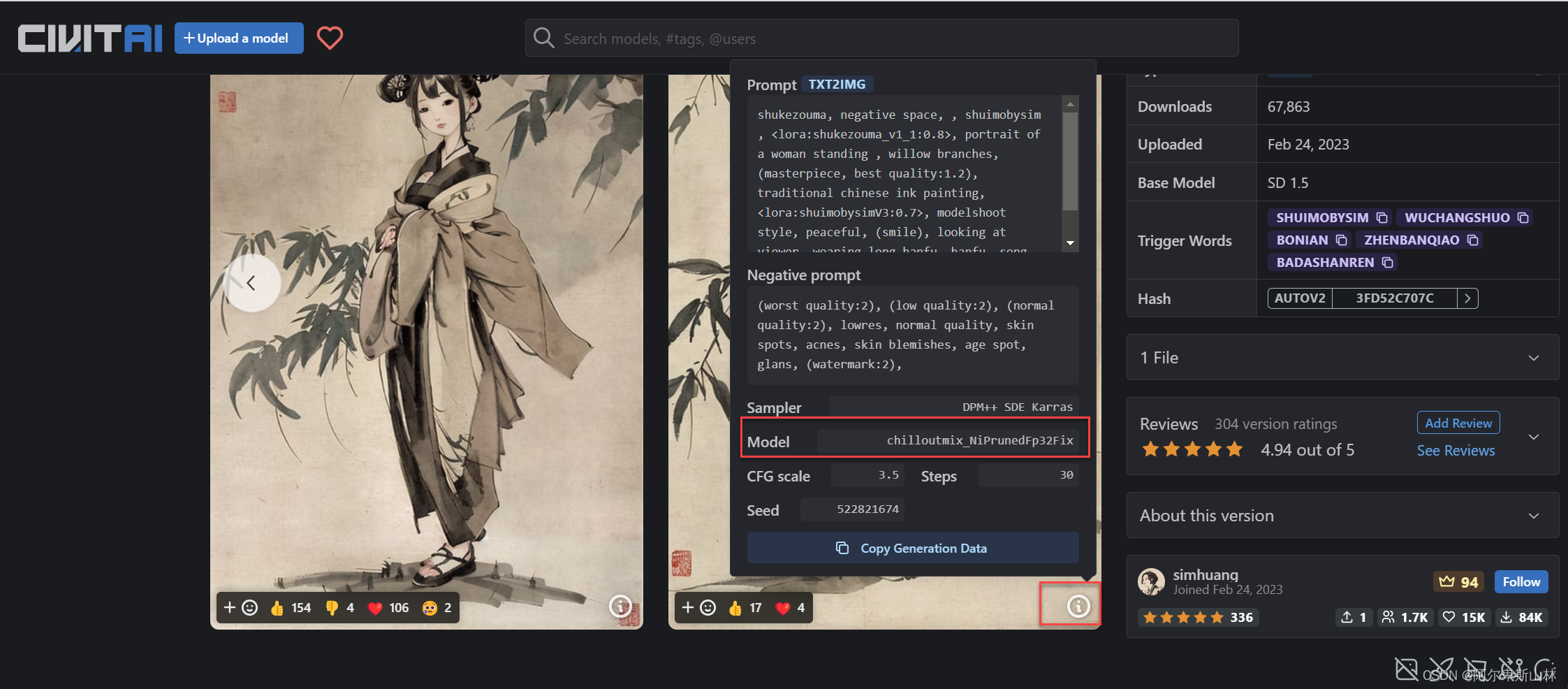
Task: Click cry emoji reaction with count 2
Action: (x=437, y=607)
